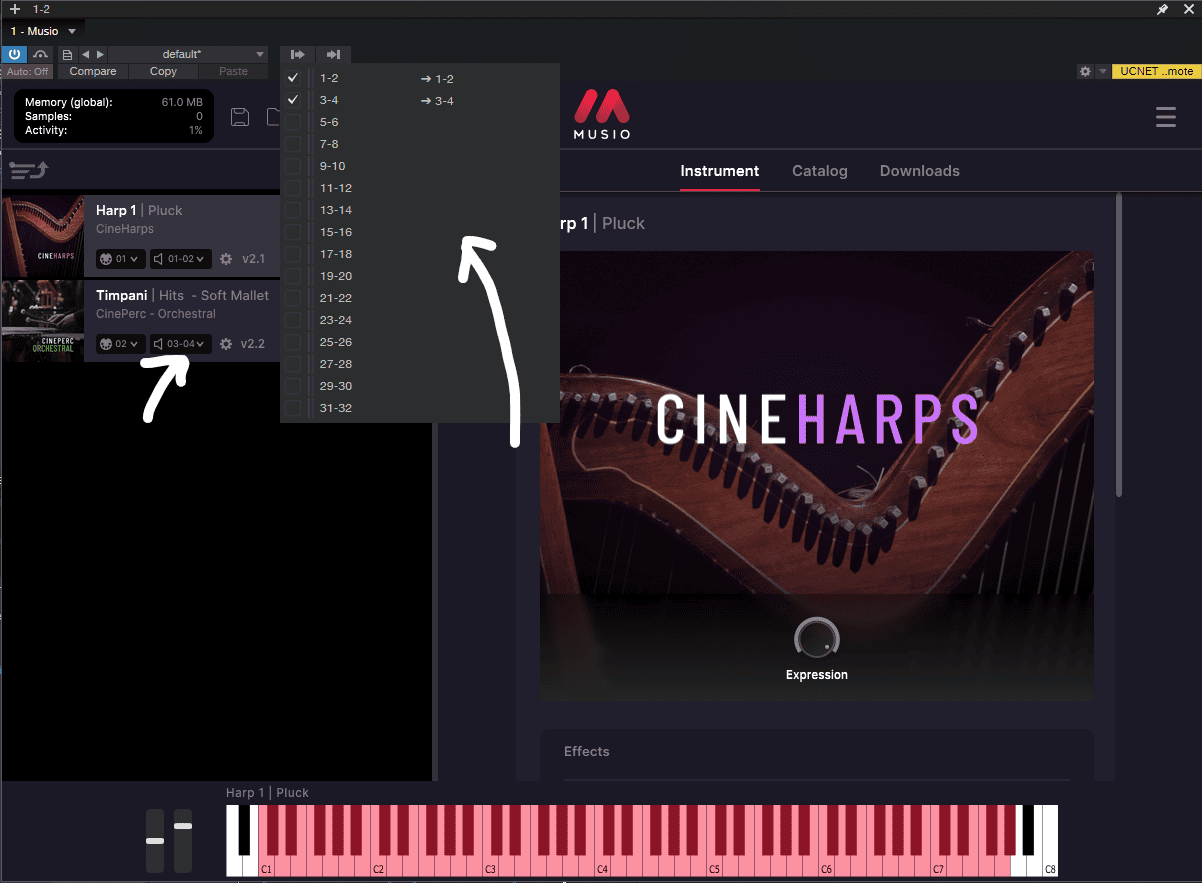Toggle the Auto: Off button

click(28, 71)
